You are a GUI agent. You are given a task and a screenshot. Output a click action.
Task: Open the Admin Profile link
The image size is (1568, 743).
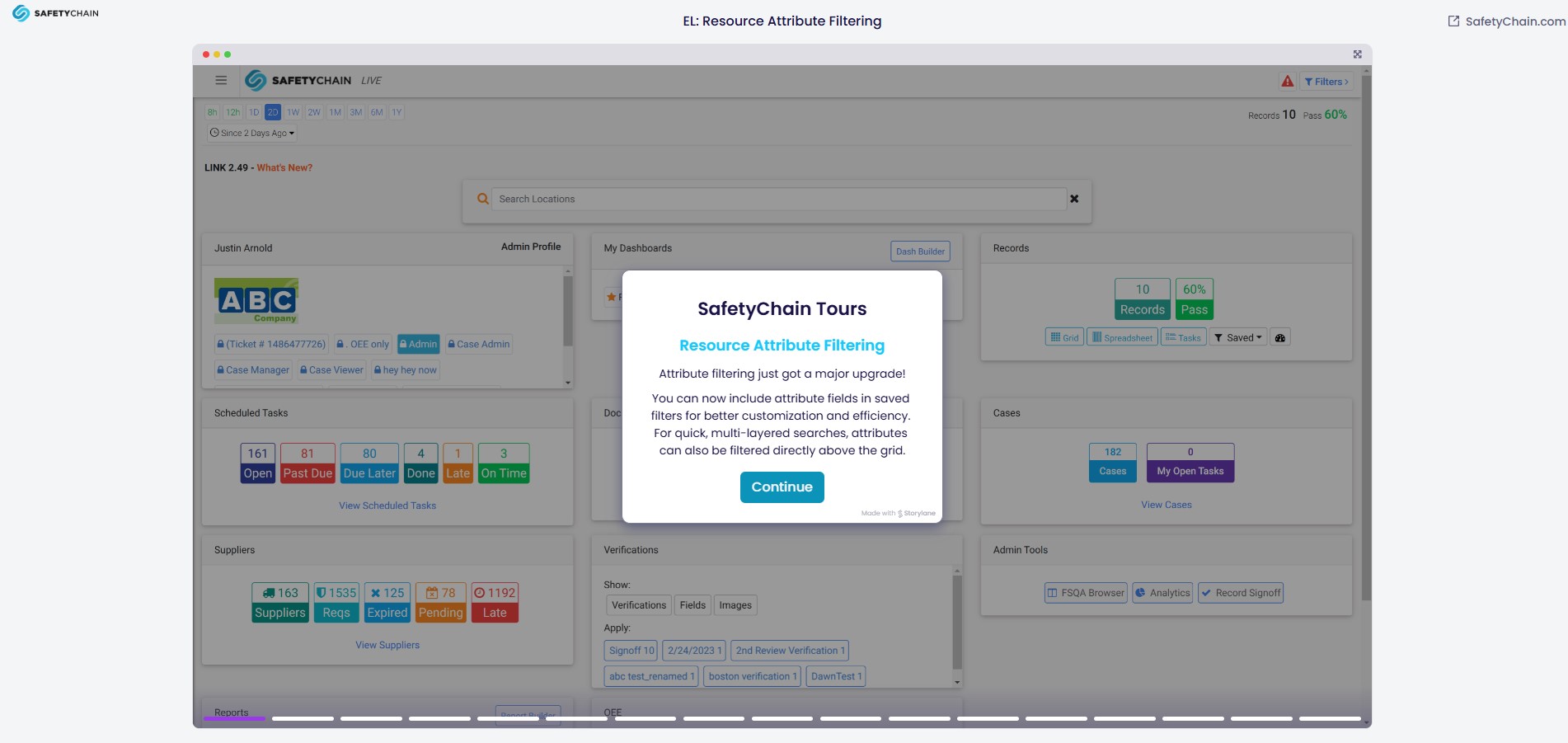(531, 247)
